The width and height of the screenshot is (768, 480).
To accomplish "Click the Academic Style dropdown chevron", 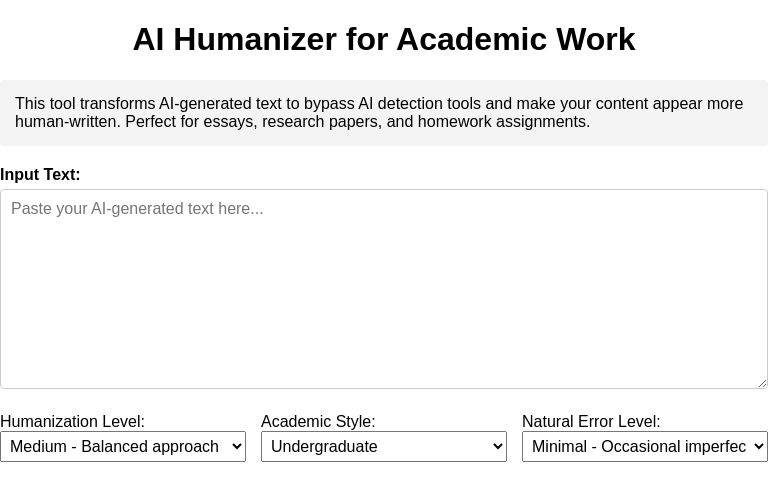I will click(x=497, y=446).
